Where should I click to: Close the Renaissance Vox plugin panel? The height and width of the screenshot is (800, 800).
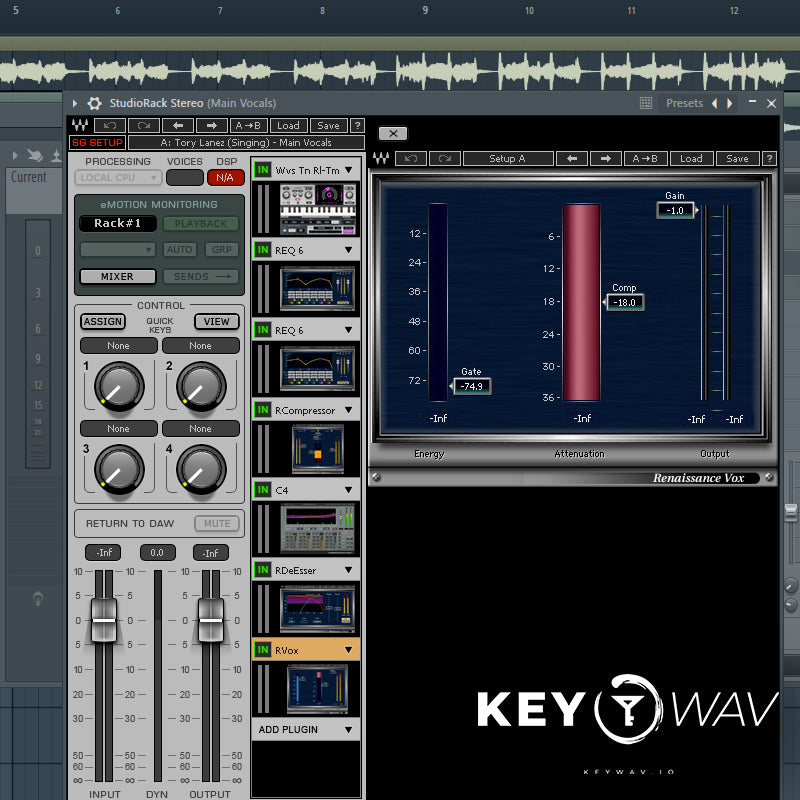393,134
